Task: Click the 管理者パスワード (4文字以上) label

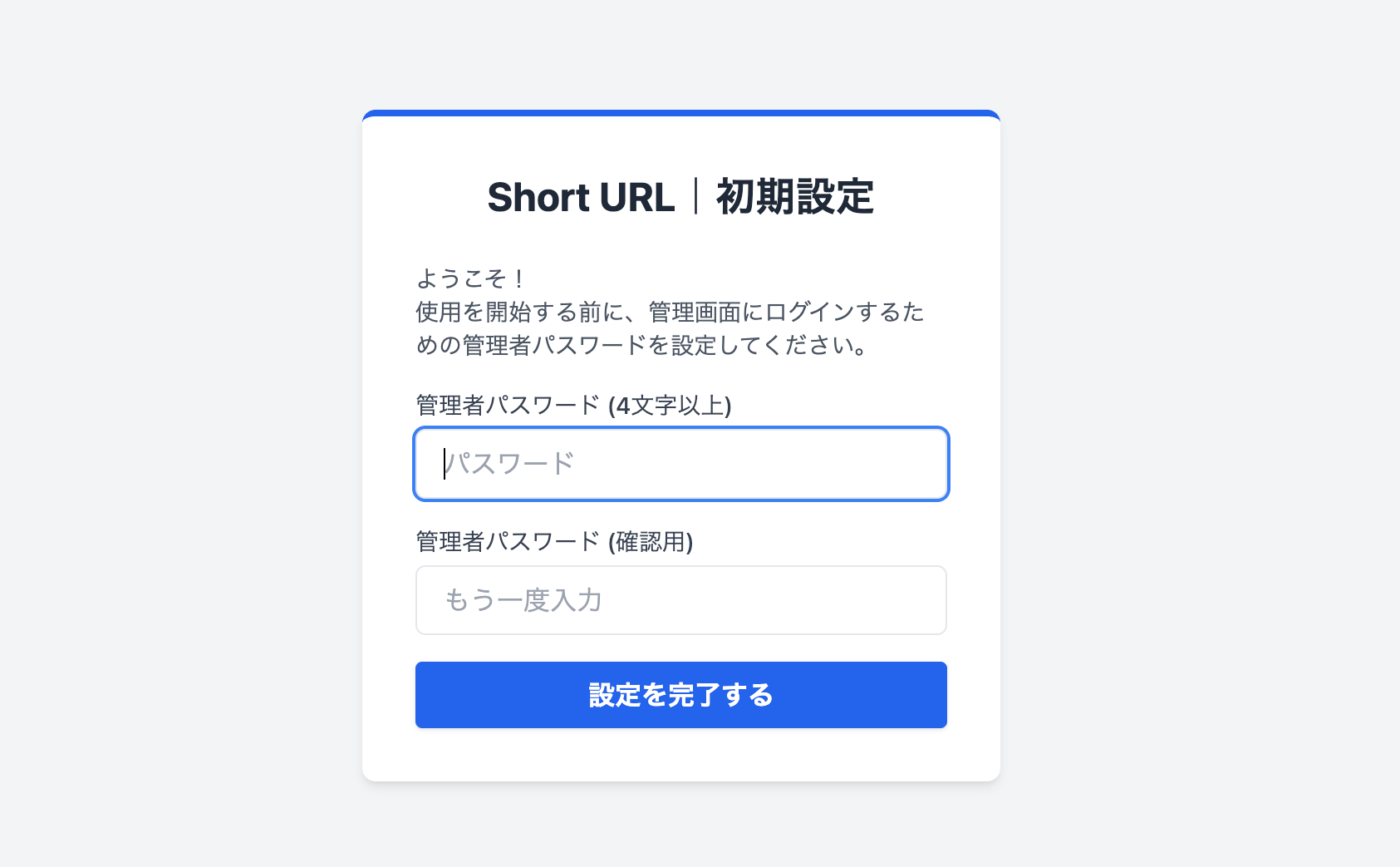Action: pyautogui.click(x=573, y=406)
